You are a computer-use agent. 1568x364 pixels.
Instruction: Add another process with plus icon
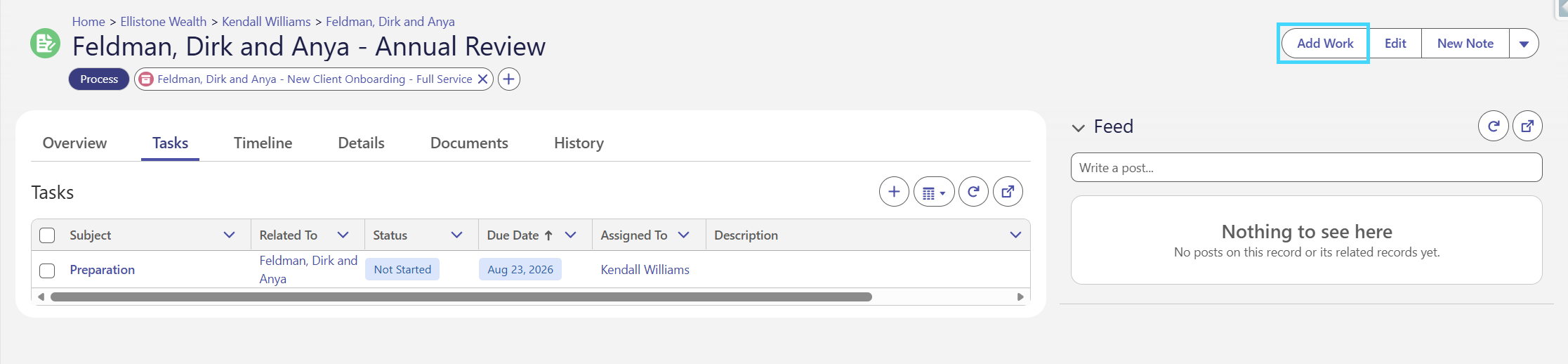[x=509, y=79]
